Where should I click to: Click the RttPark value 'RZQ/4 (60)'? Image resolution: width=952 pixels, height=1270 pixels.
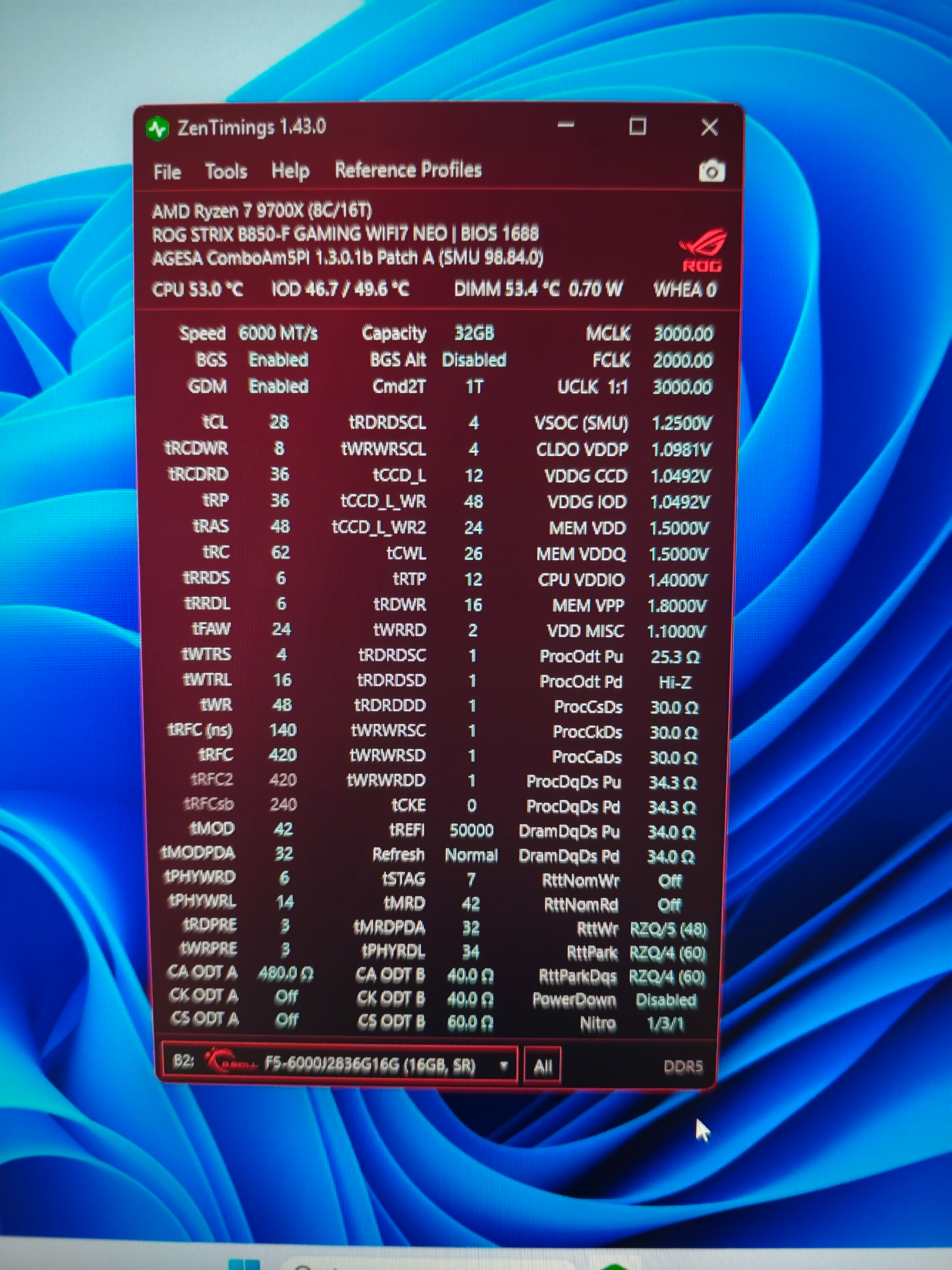[x=668, y=953]
